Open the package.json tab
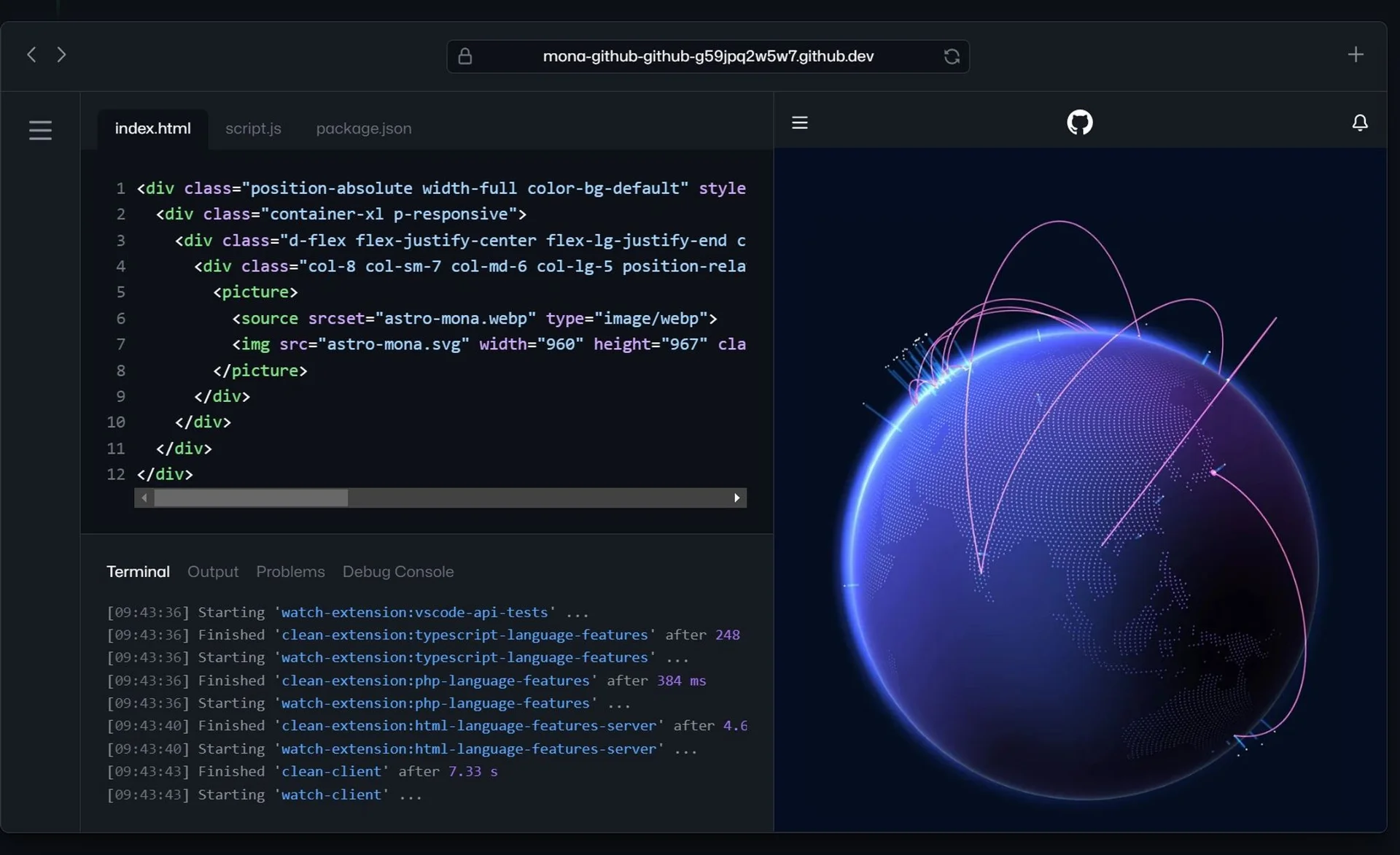This screenshot has height=855, width=1400. [x=363, y=128]
